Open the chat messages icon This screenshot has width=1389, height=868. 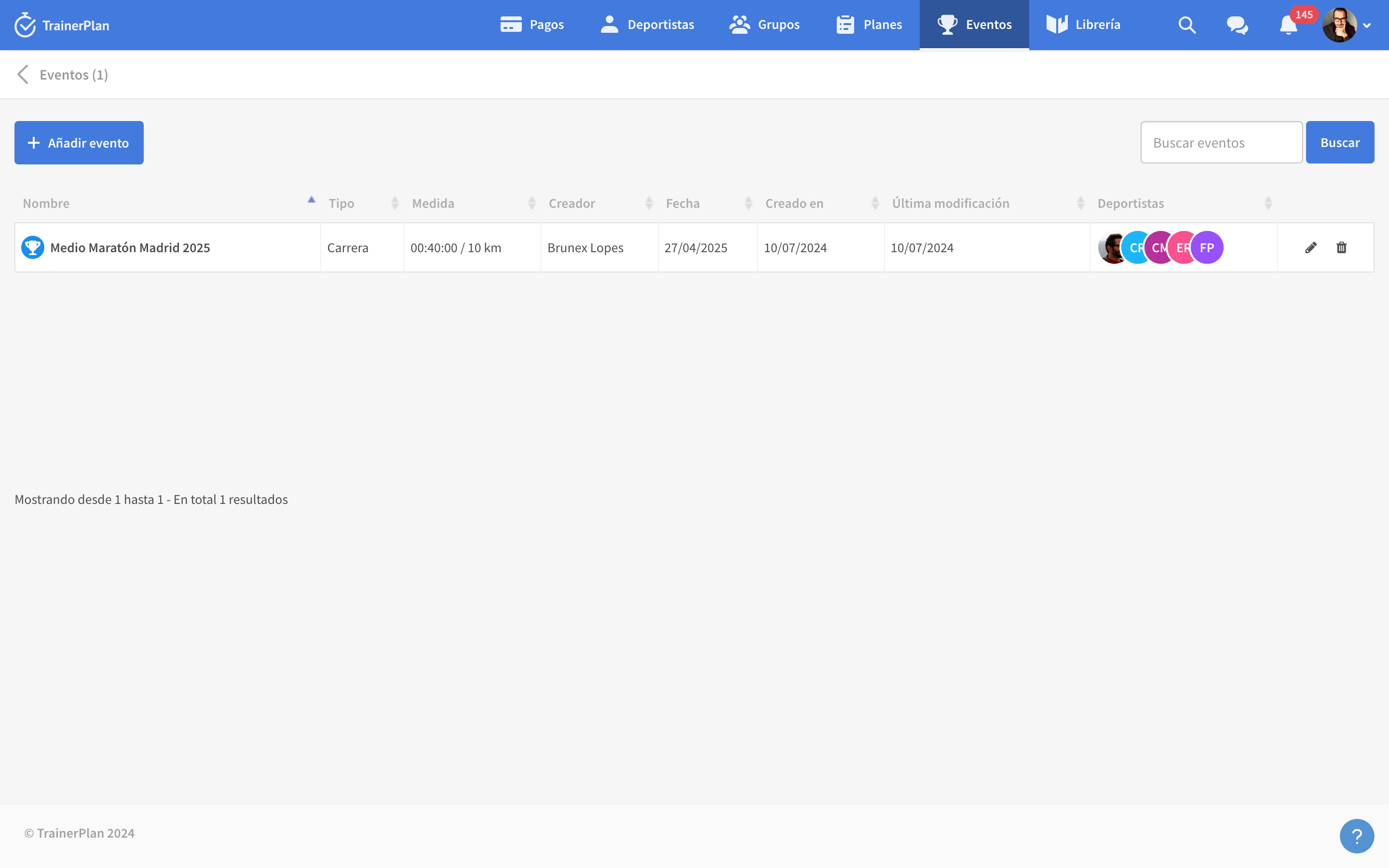point(1237,25)
